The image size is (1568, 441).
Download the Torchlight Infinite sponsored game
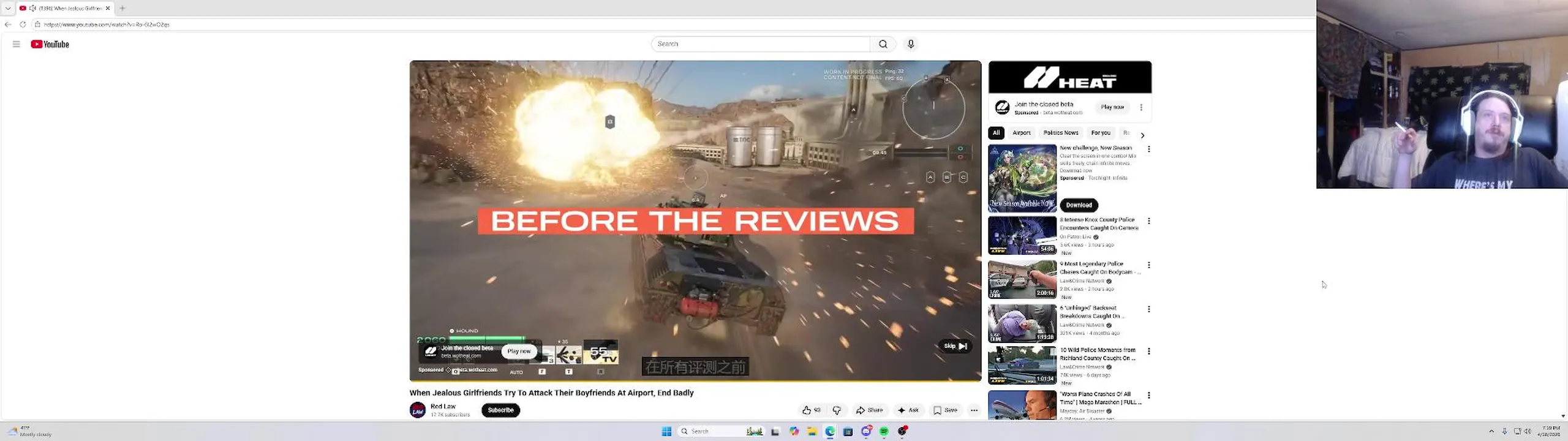click(x=1079, y=205)
